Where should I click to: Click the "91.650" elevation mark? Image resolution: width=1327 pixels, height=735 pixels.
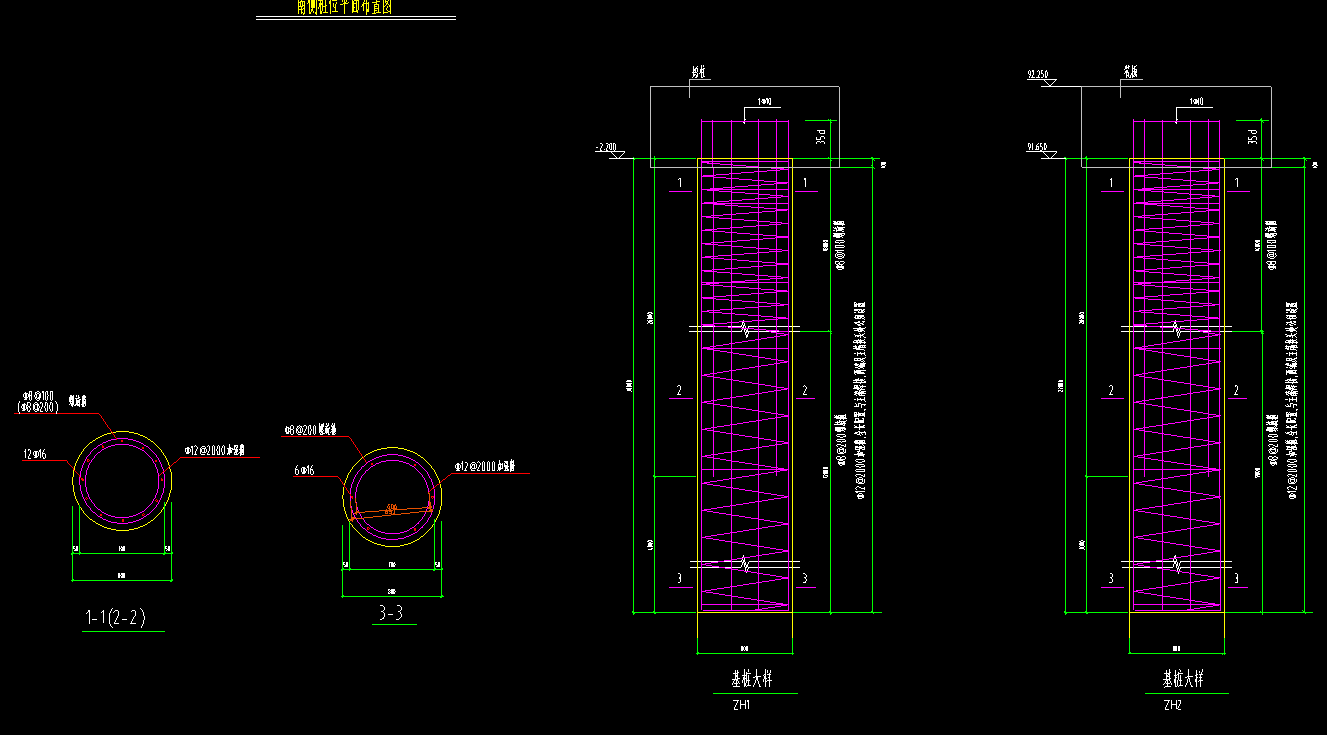(x=1038, y=147)
